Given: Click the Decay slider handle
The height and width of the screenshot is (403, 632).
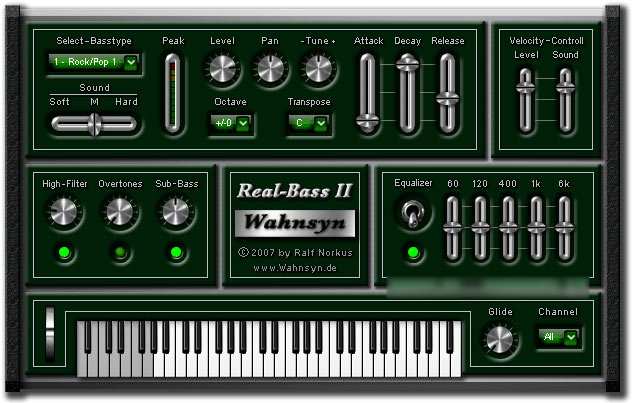Looking at the screenshot, I should [407, 63].
